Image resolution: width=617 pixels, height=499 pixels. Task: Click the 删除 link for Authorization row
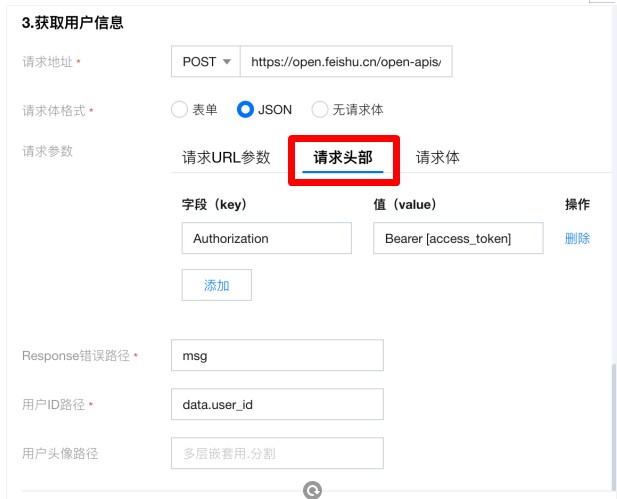point(577,238)
